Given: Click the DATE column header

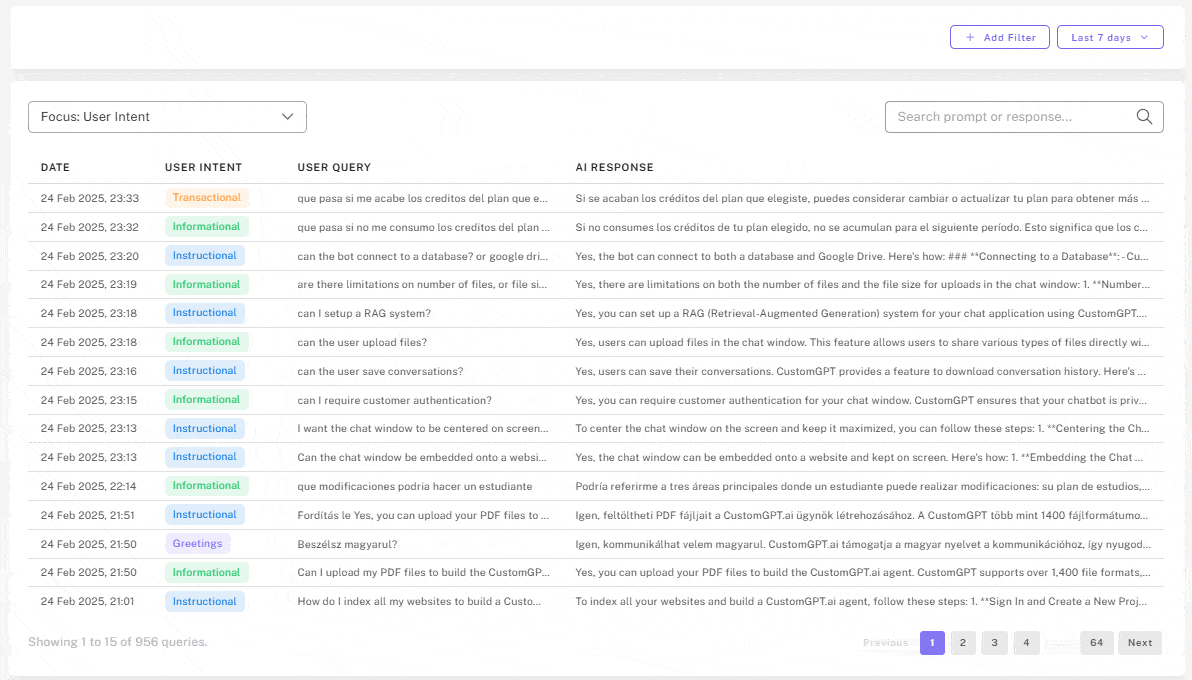Looking at the screenshot, I should [x=55, y=167].
